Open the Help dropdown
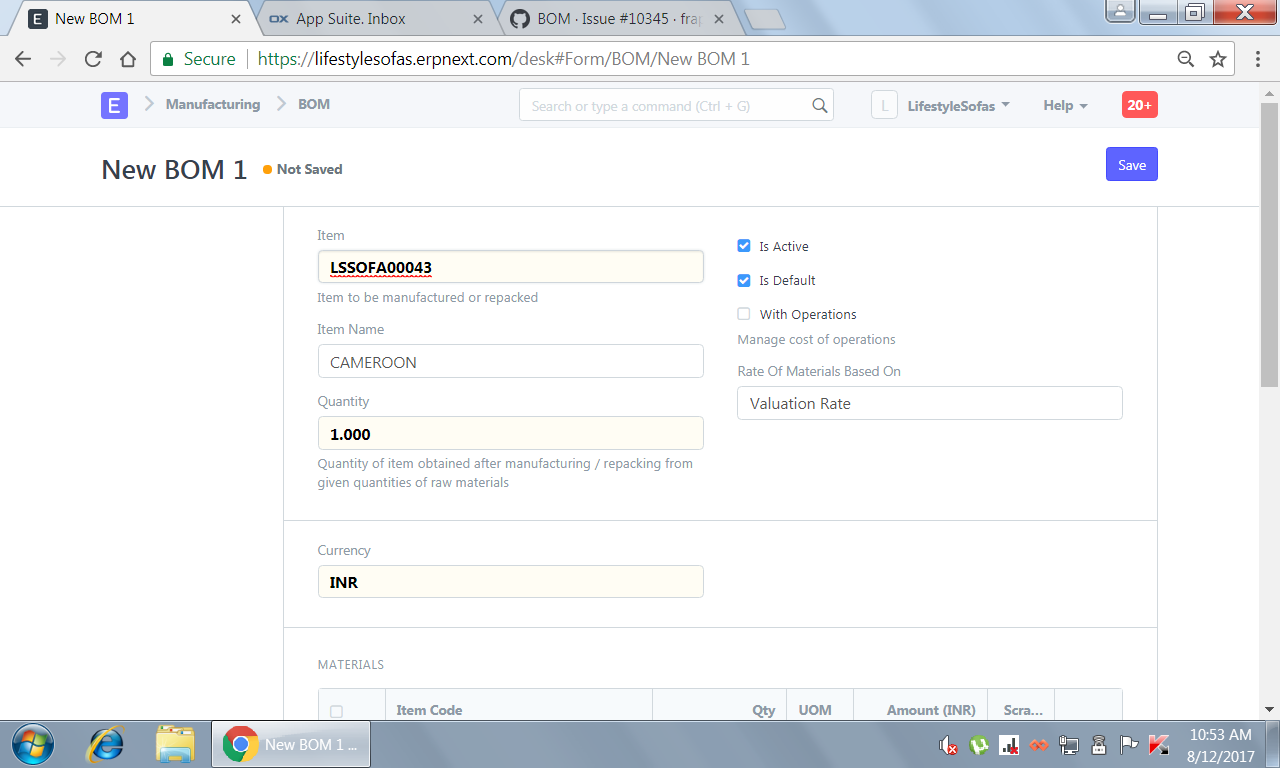This screenshot has width=1280, height=768. (1064, 105)
